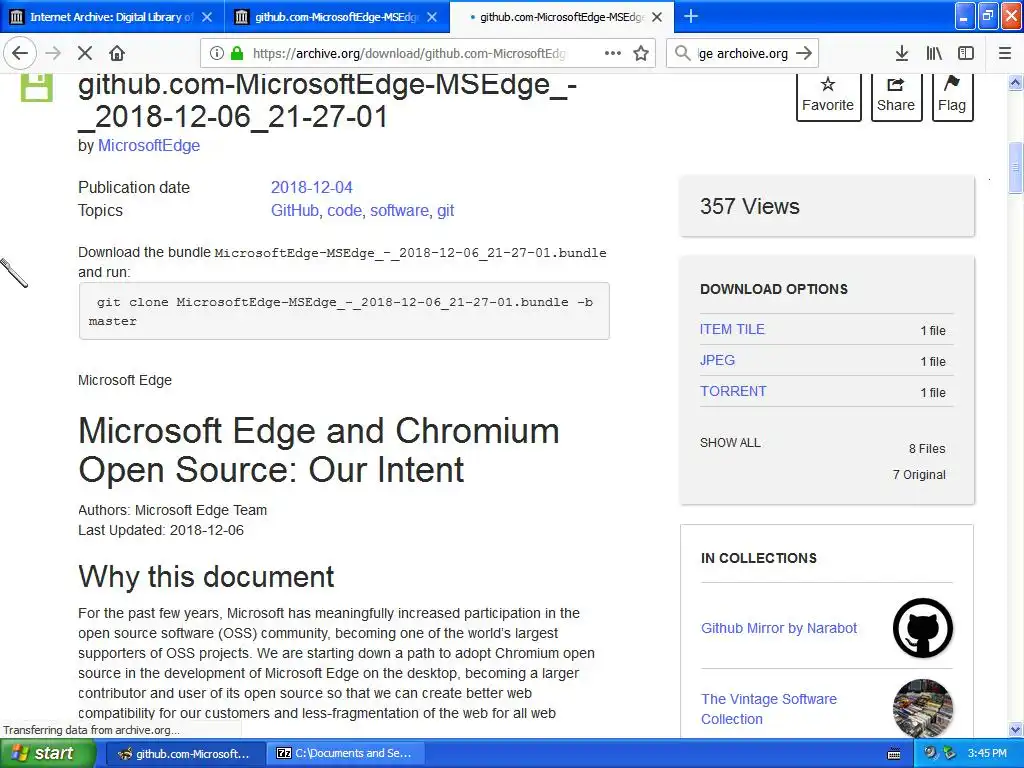1024x768 pixels.
Task: Click the vertical scrollbar thumb
Action: (1015, 168)
